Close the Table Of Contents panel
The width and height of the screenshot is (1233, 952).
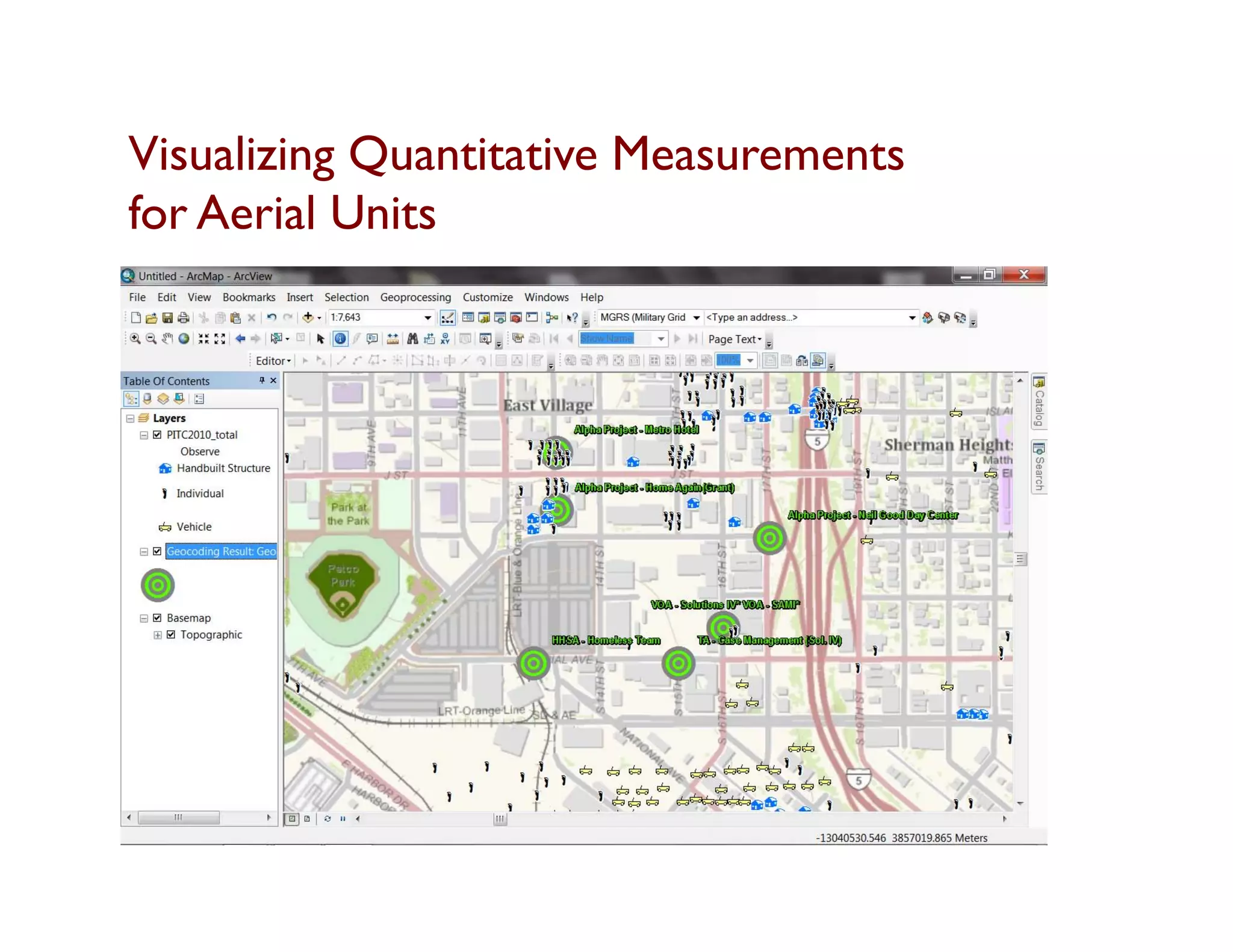273,380
